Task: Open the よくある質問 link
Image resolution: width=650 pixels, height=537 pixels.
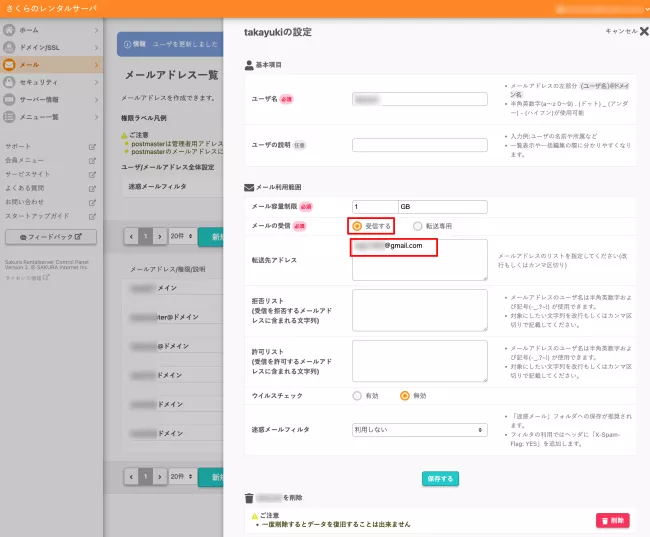Action: pos(24,188)
